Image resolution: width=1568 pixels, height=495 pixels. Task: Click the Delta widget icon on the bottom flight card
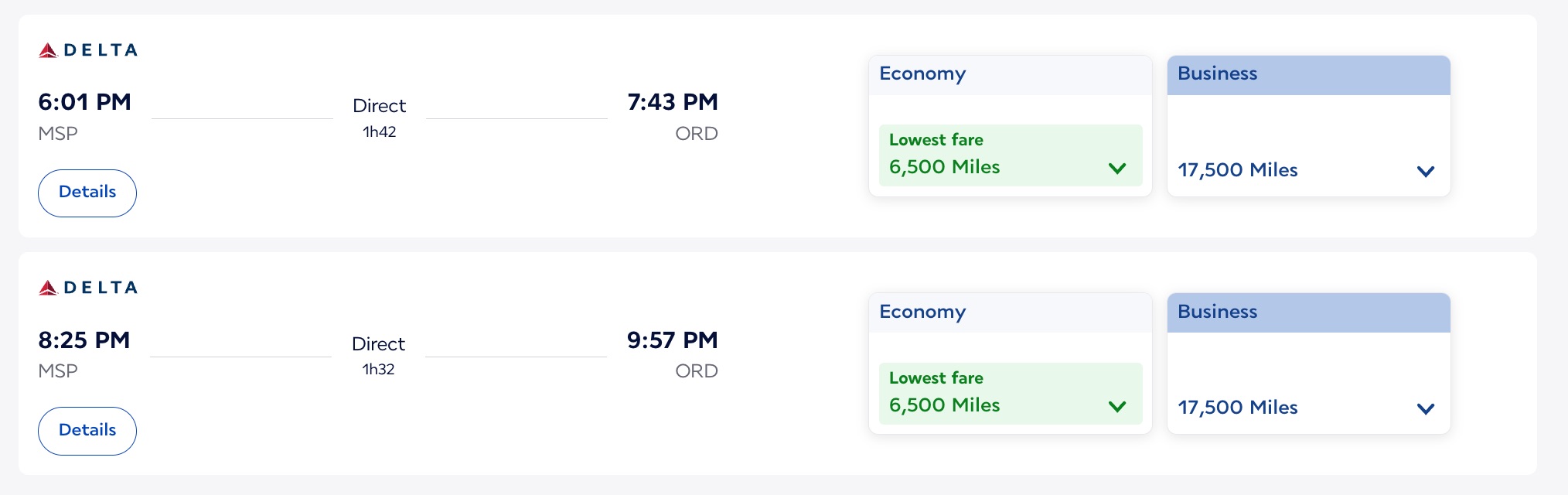point(48,287)
